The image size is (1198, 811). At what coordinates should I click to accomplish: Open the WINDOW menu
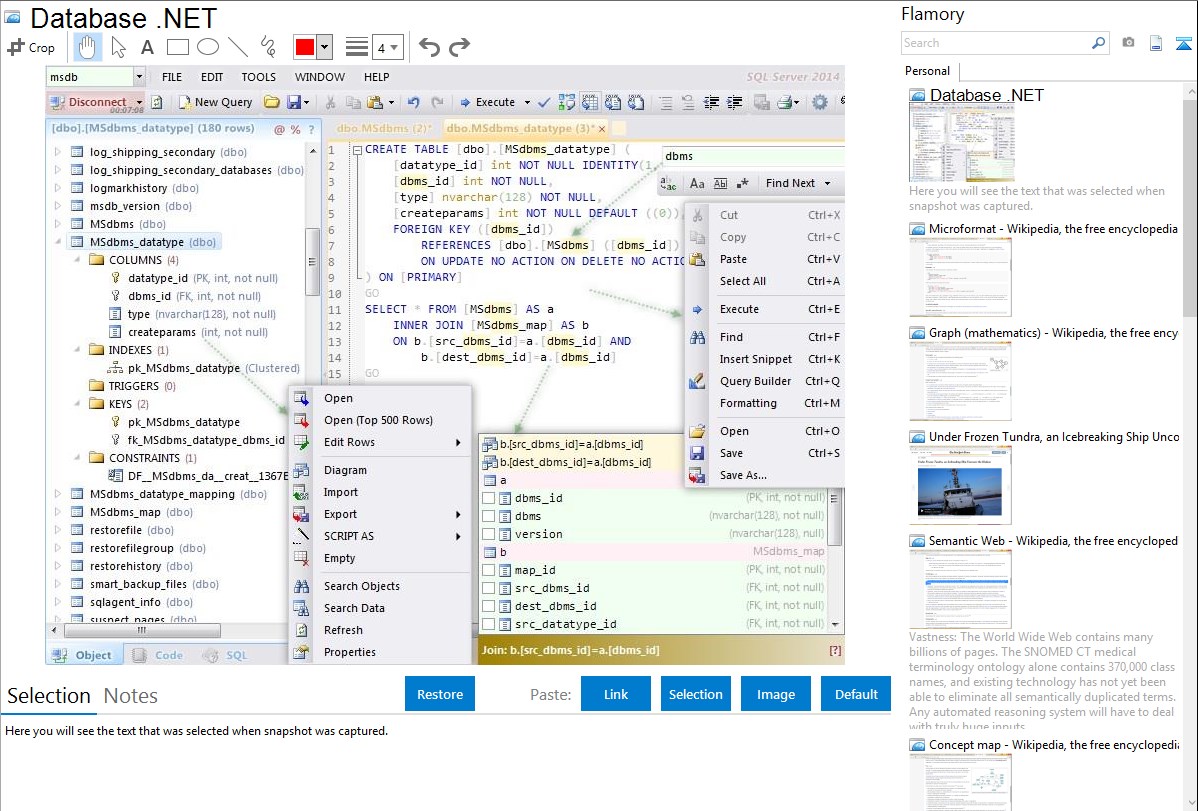(319, 77)
